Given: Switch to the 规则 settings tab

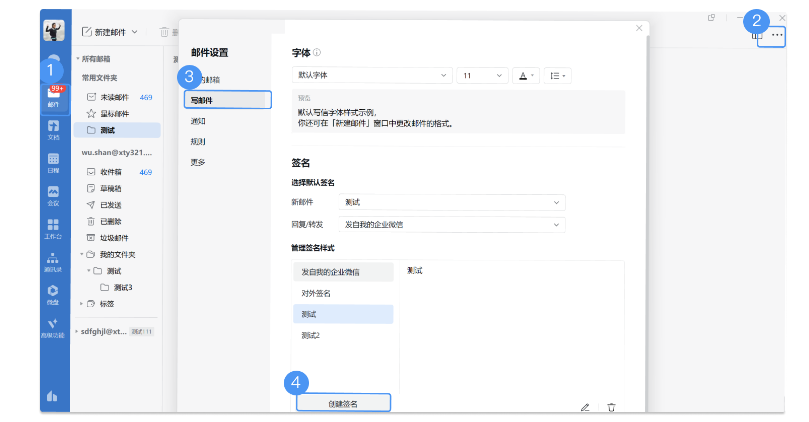Looking at the screenshot, I should 198,141.
